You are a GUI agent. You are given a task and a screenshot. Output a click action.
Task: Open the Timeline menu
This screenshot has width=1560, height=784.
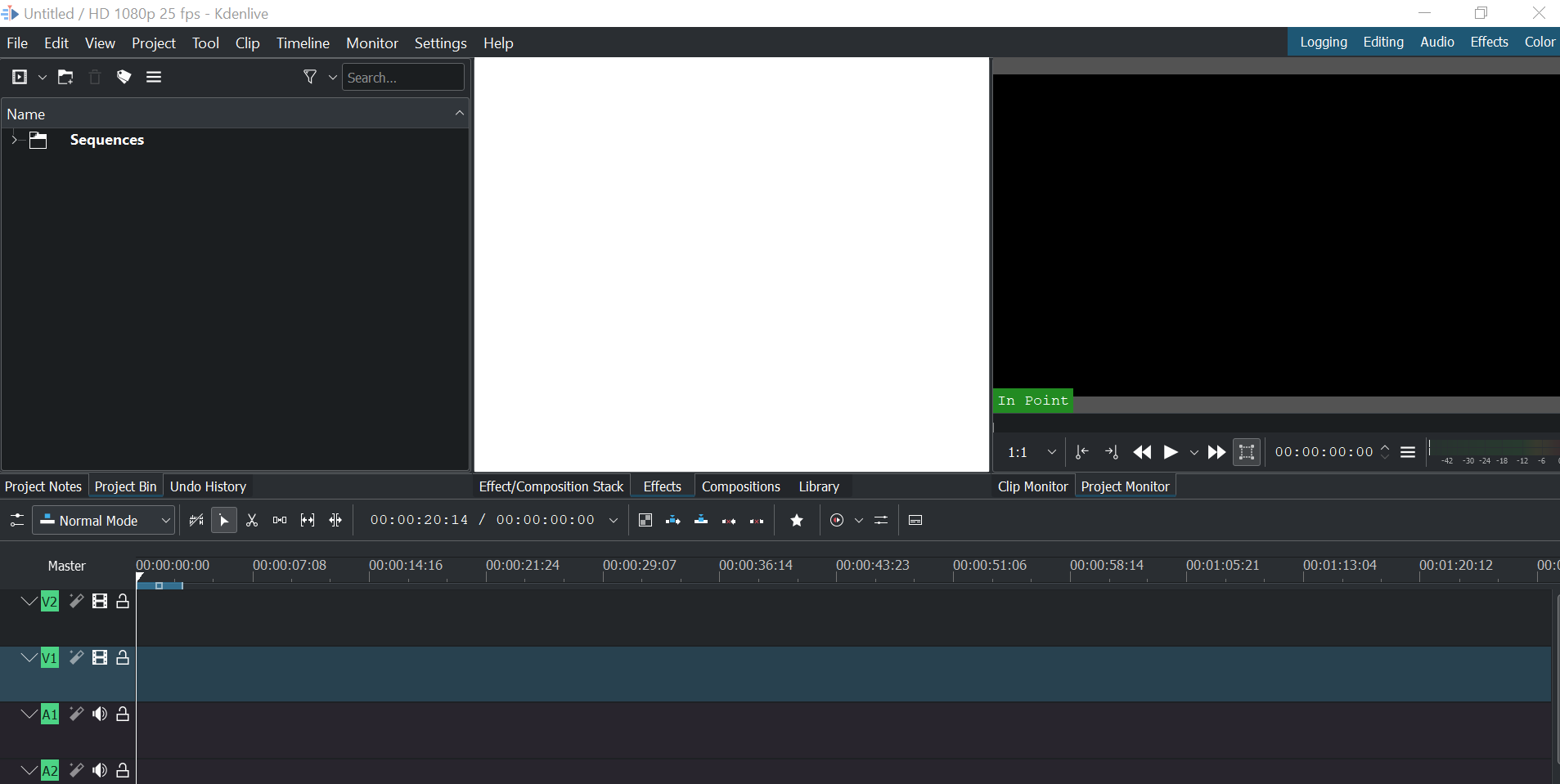click(x=303, y=43)
